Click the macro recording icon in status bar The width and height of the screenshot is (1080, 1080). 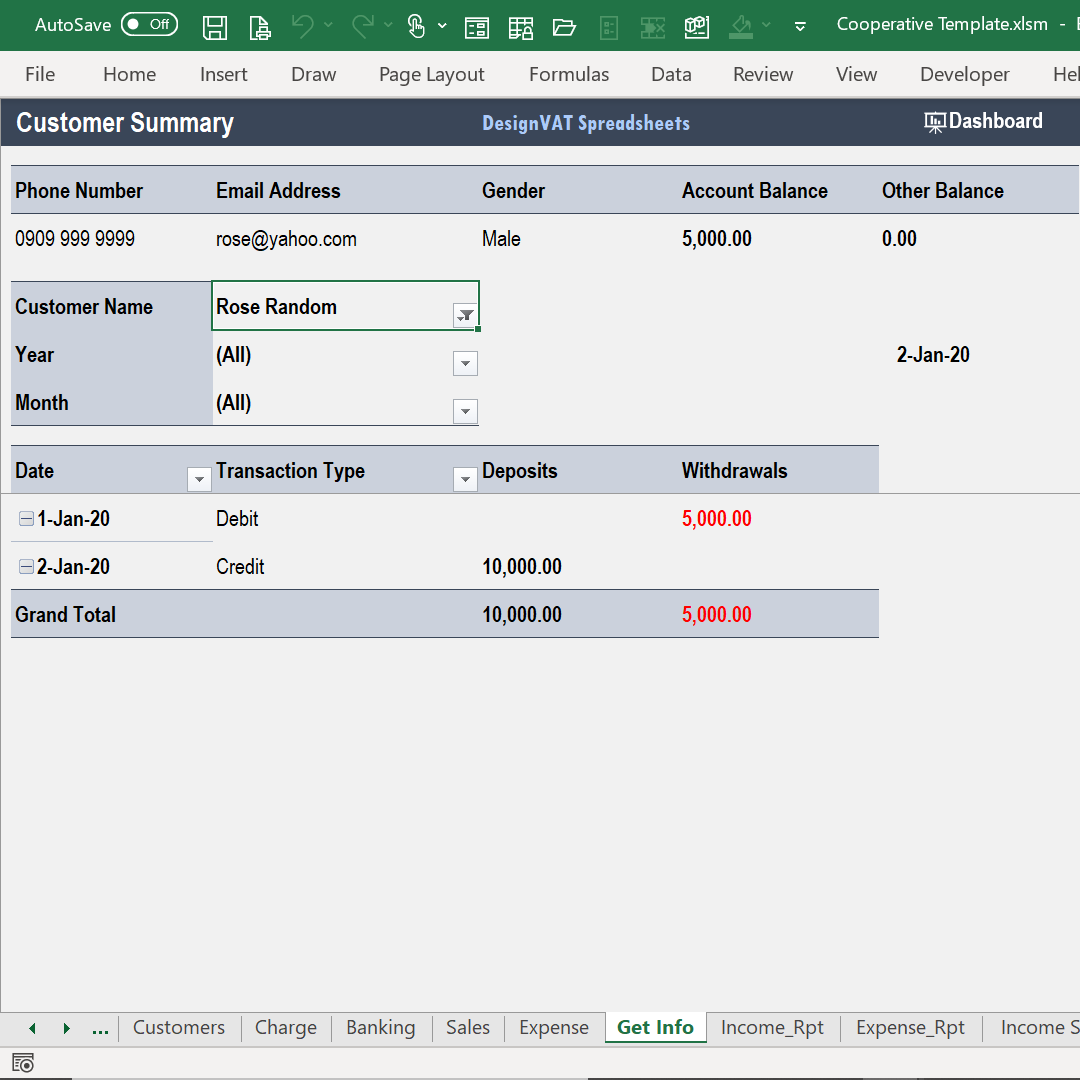pyautogui.click(x=22, y=1063)
